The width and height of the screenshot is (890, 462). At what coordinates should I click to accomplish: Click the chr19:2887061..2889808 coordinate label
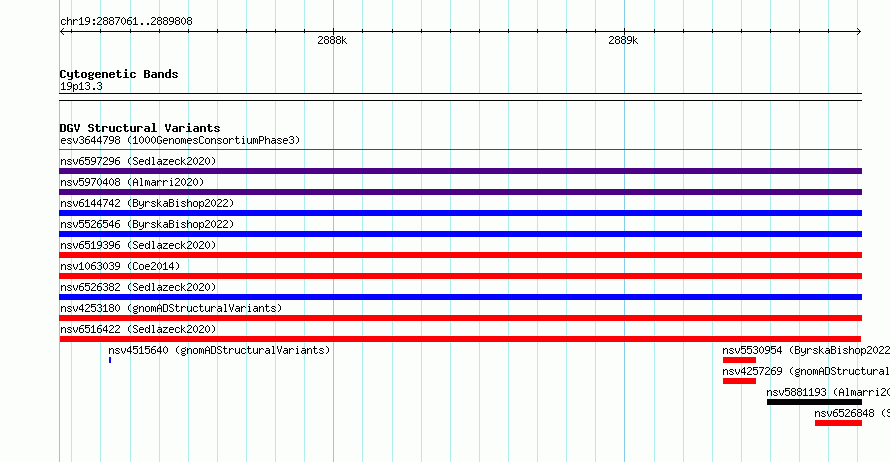tap(126, 22)
